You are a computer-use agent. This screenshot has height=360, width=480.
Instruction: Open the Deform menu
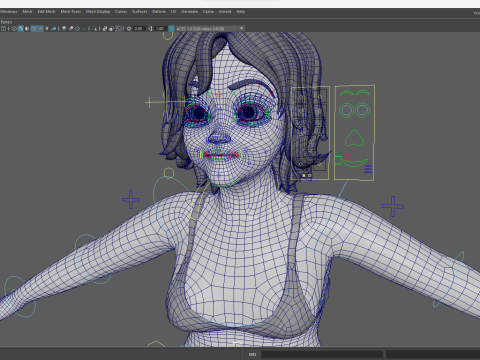pos(159,12)
